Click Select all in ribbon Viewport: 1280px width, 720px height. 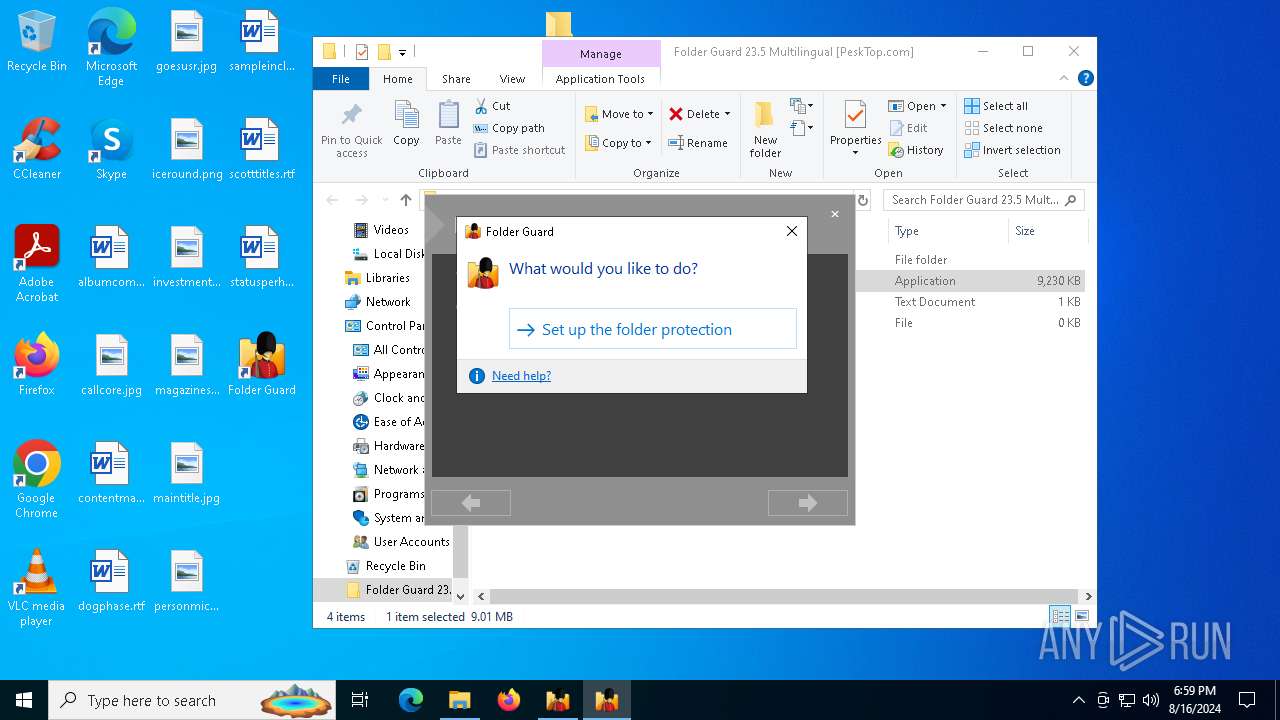[x=996, y=106]
